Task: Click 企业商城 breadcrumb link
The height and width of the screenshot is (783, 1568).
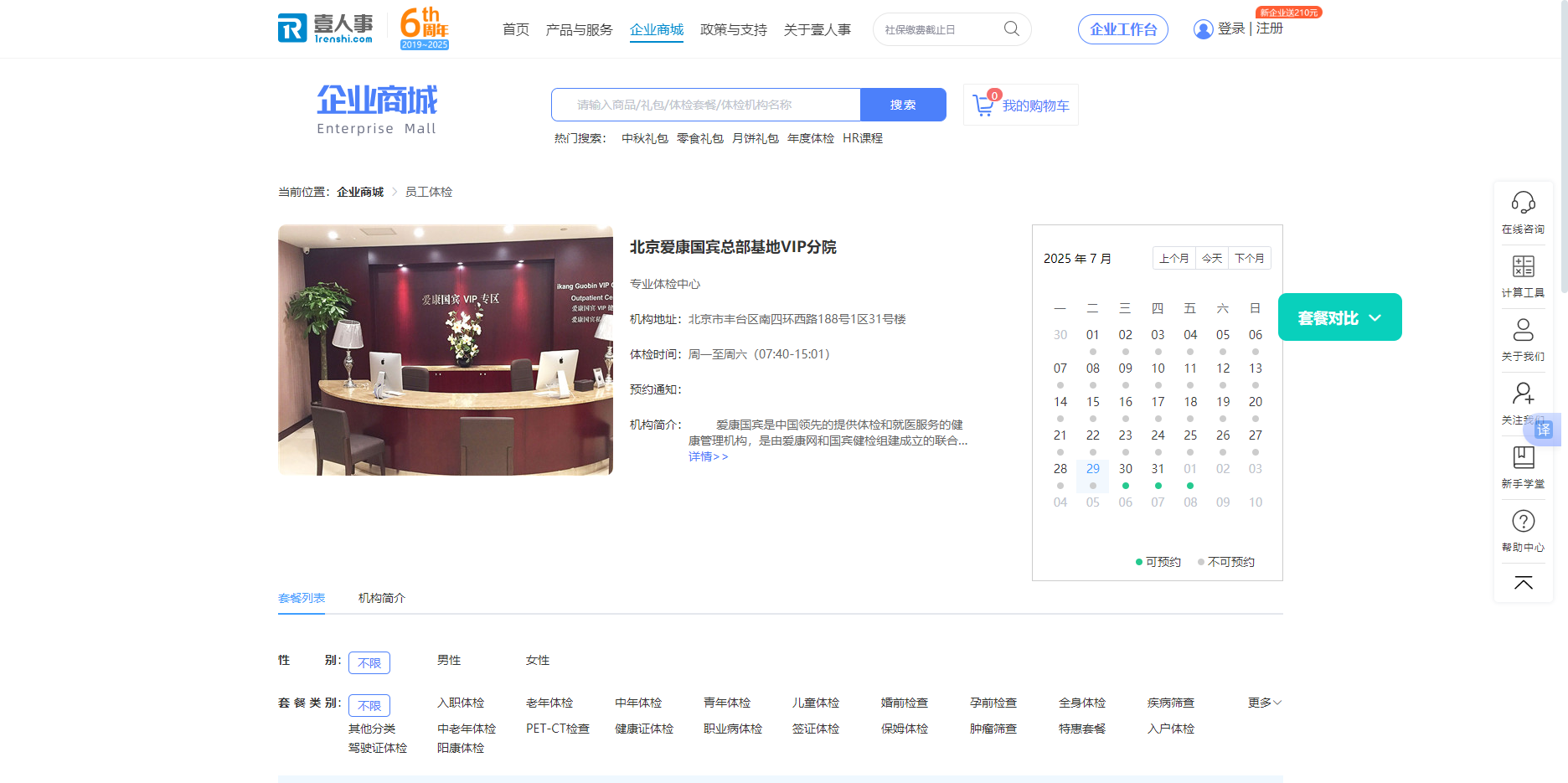Action: click(360, 192)
